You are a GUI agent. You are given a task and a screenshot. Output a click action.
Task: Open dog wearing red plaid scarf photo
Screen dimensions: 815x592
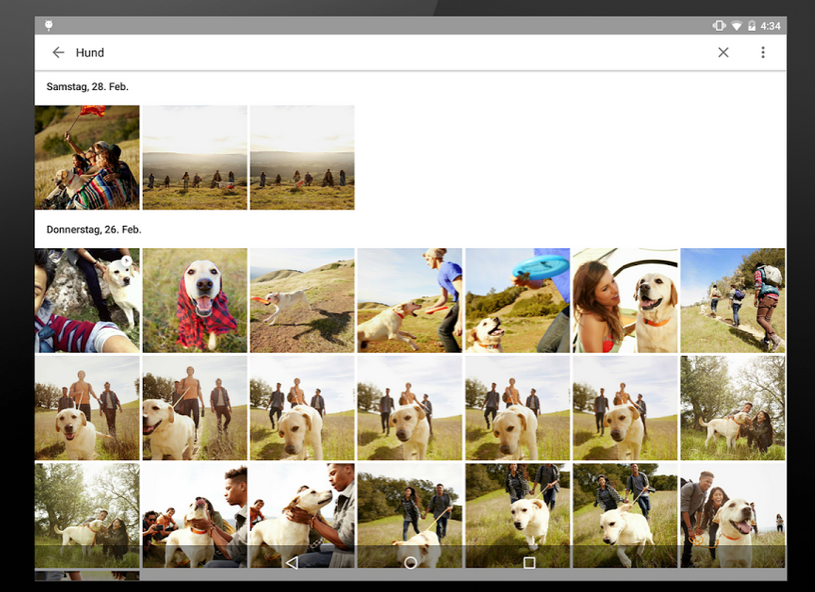(x=194, y=300)
